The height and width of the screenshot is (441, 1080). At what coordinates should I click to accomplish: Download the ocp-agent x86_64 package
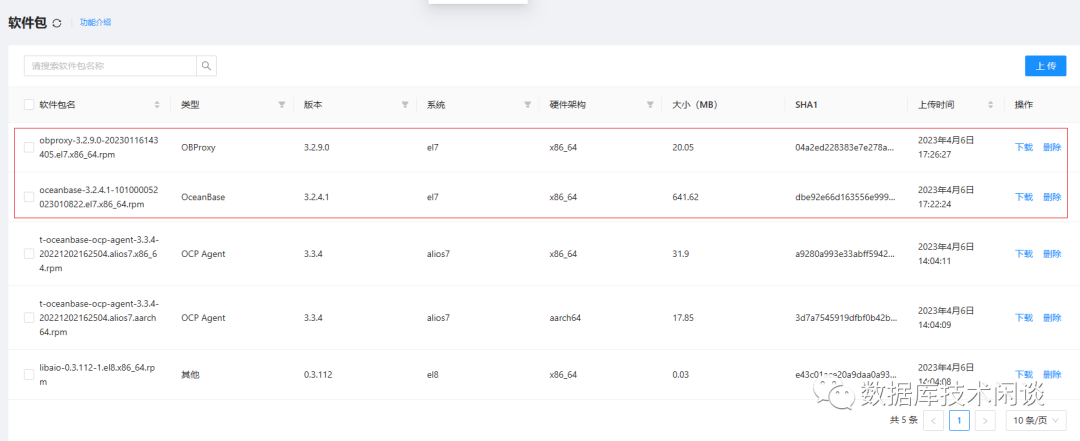tap(1024, 254)
